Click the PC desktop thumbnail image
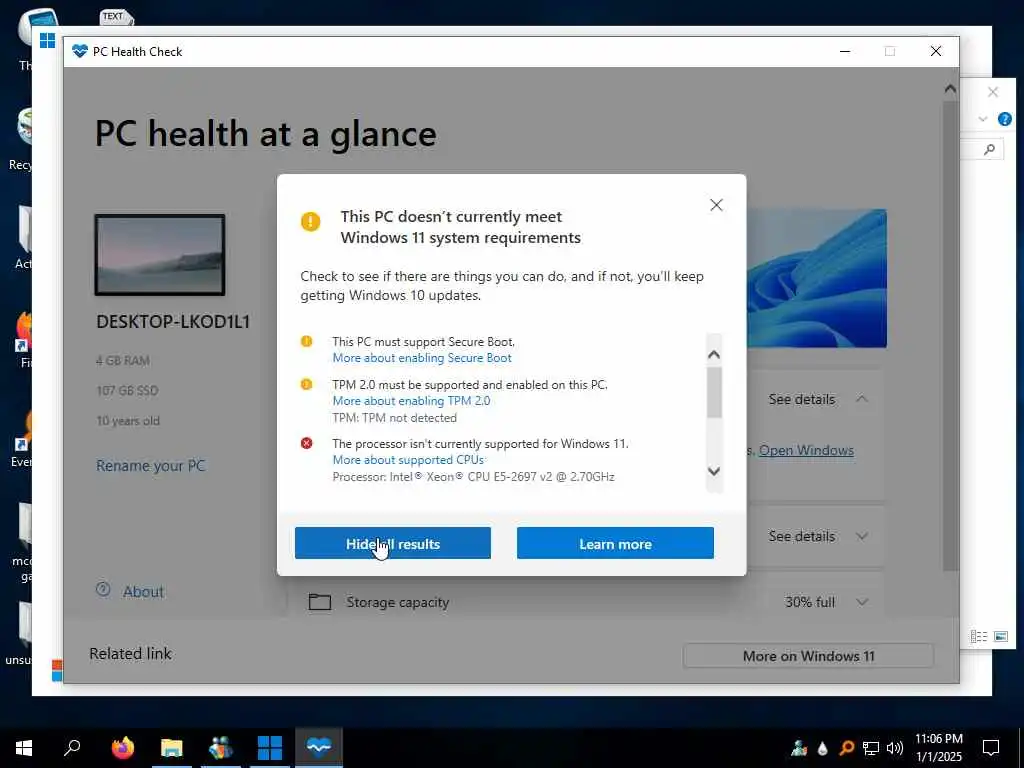 pos(160,255)
